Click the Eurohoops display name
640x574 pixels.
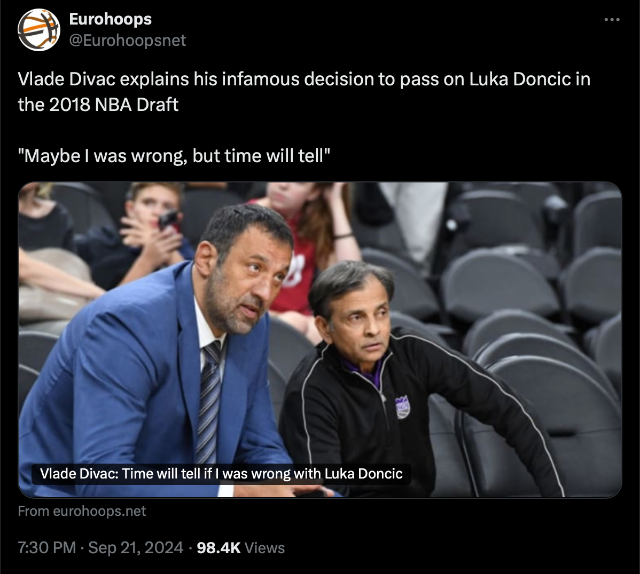110,19
